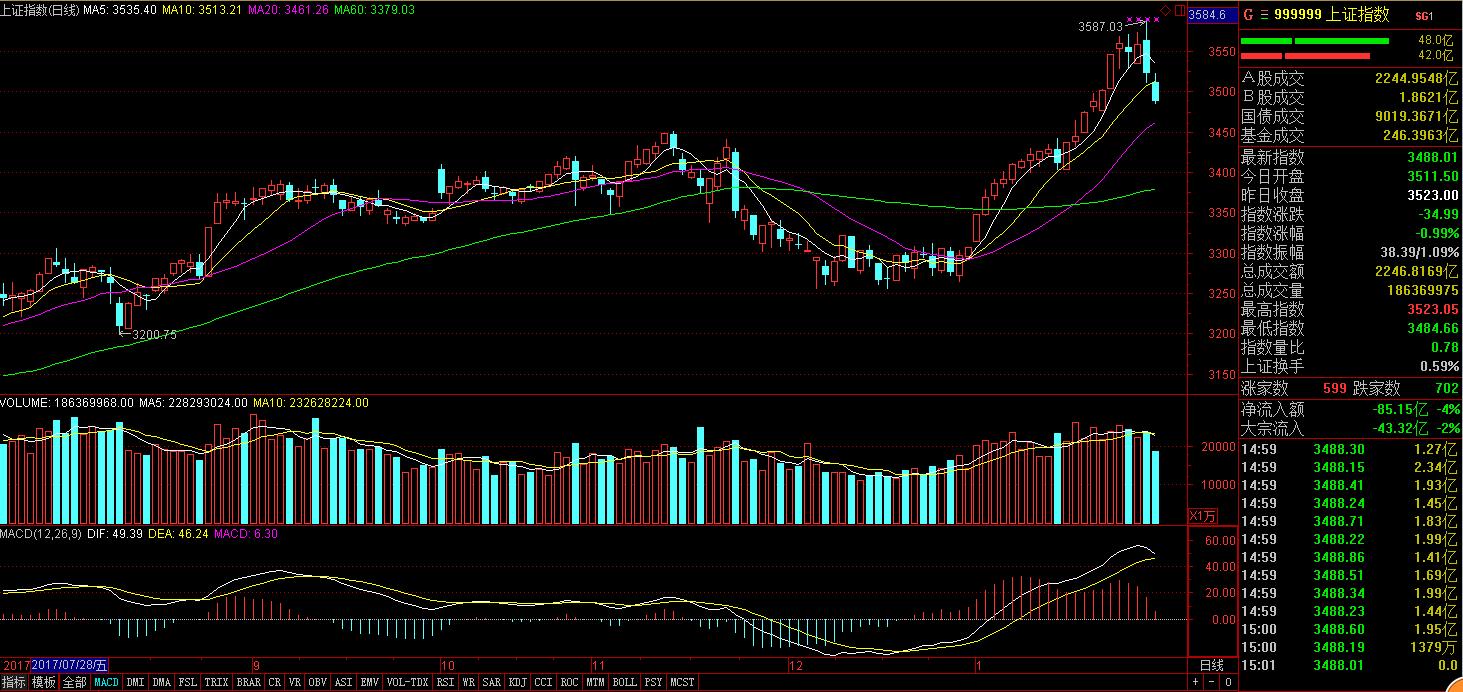The height and width of the screenshot is (692, 1463).
Task: Click the MA60: 3379.03 label
Action: click(373, 9)
